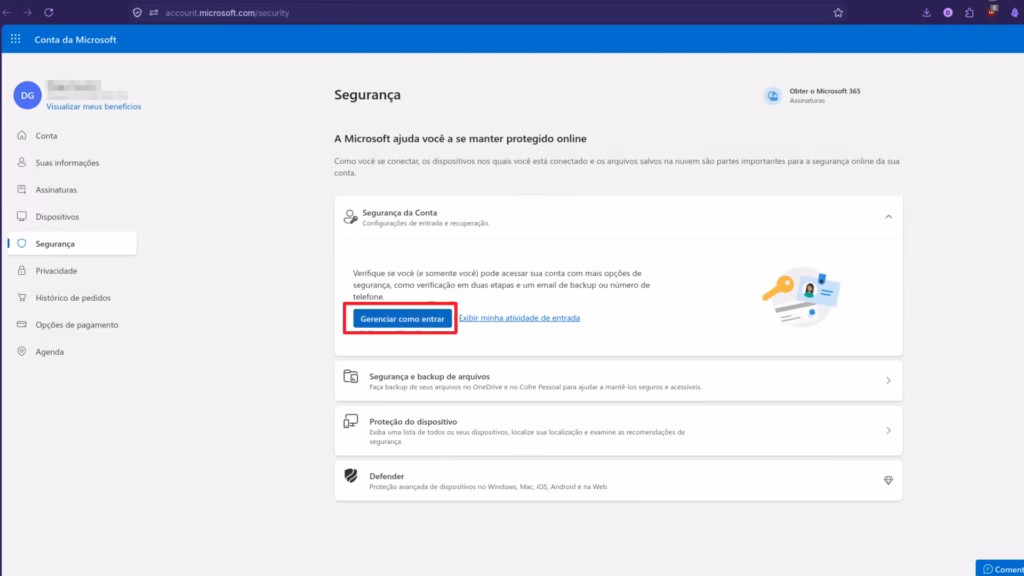The height and width of the screenshot is (576, 1024).
Task: Click the Configurações de entrada e recuperação subtitle
Action: click(x=426, y=223)
